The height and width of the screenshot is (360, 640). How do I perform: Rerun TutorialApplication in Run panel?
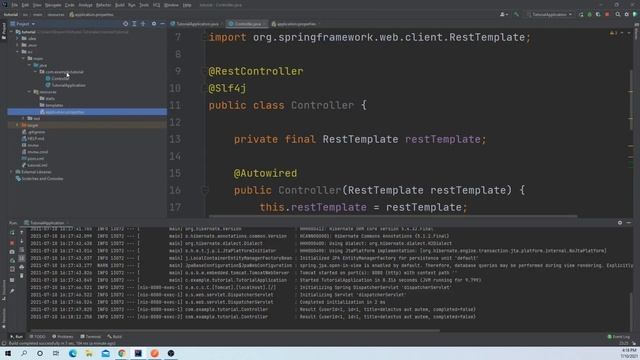click(12, 232)
